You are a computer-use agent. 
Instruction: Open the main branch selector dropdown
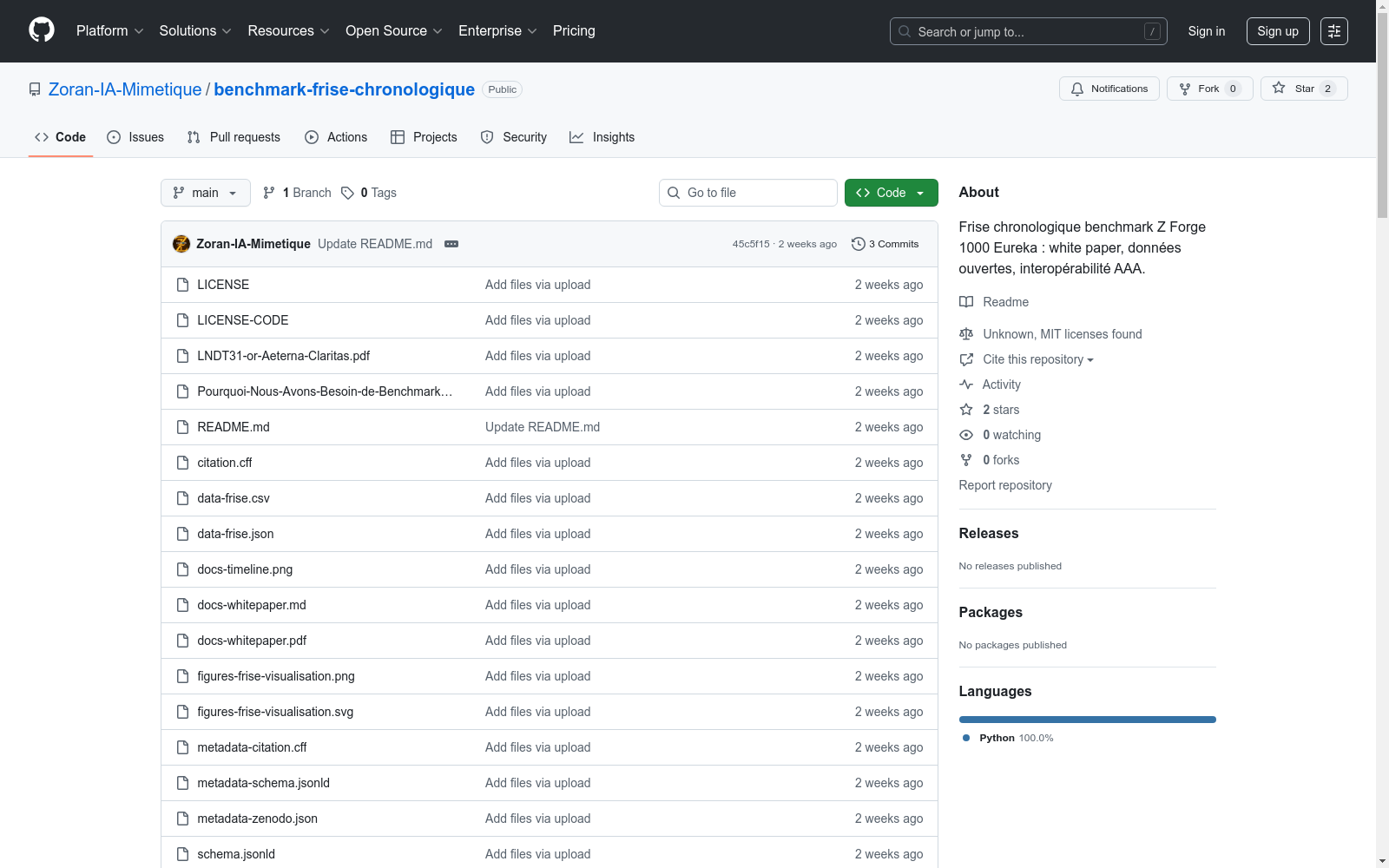(x=206, y=193)
